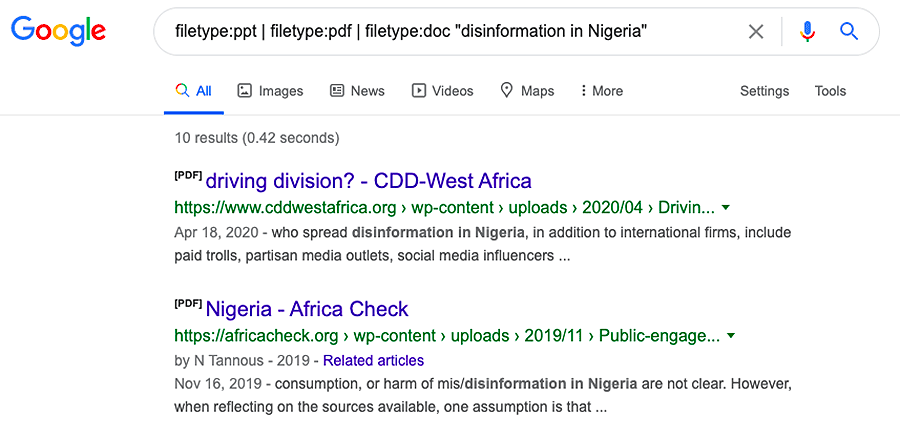Screen dimensions: 900x437
Task: Click the africacheck.org green URL breadcrumb
Action: pyautogui.click(x=447, y=335)
